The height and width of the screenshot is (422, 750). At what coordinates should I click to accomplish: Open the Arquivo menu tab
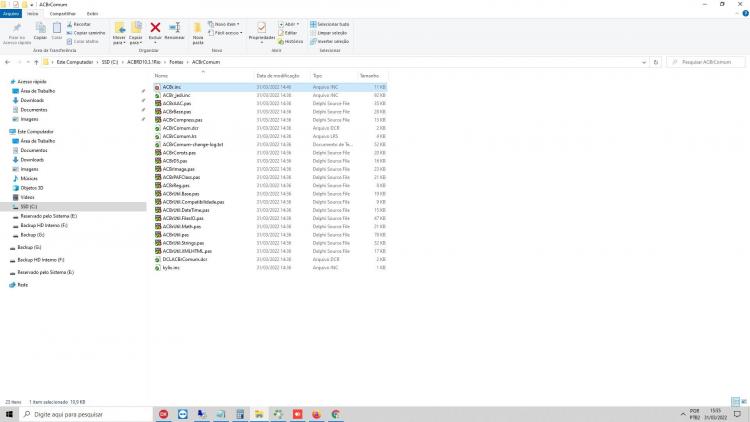[x=11, y=13]
